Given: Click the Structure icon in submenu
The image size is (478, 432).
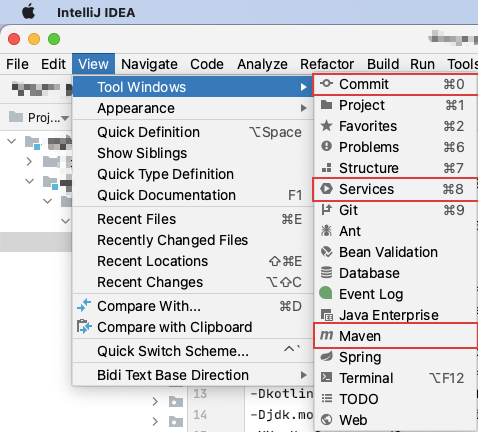Looking at the screenshot, I should [326, 168].
